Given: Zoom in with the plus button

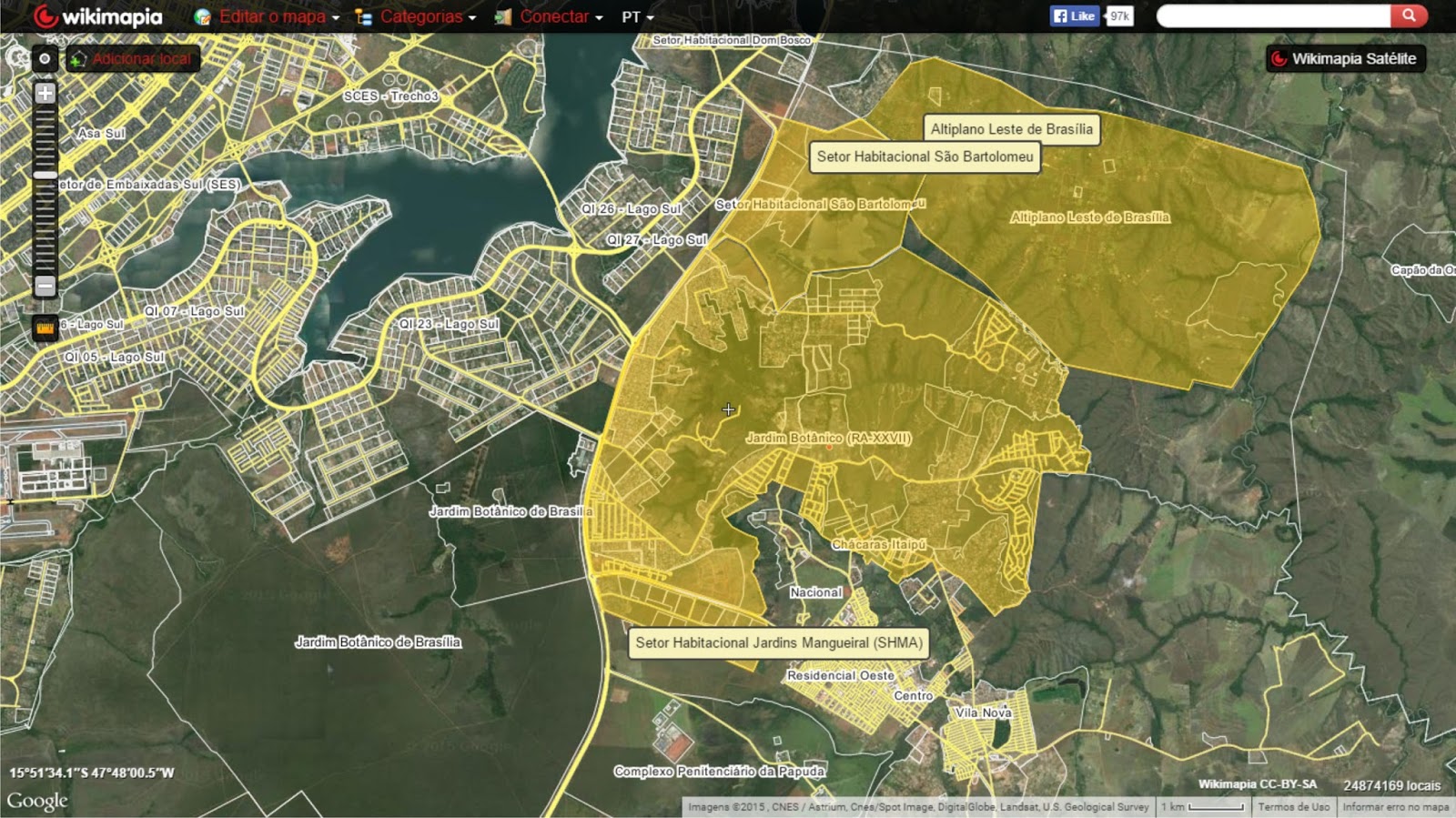Looking at the screenshot, I should [x=45, y=93].
